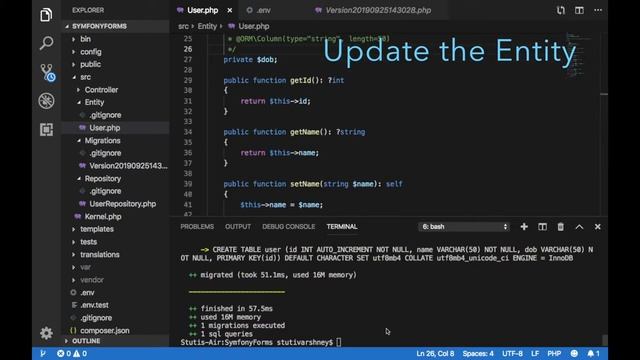The height and width of the screenshot is (360, 640).
Task: Expand the OUTLINE section
Action: point(115,341)
